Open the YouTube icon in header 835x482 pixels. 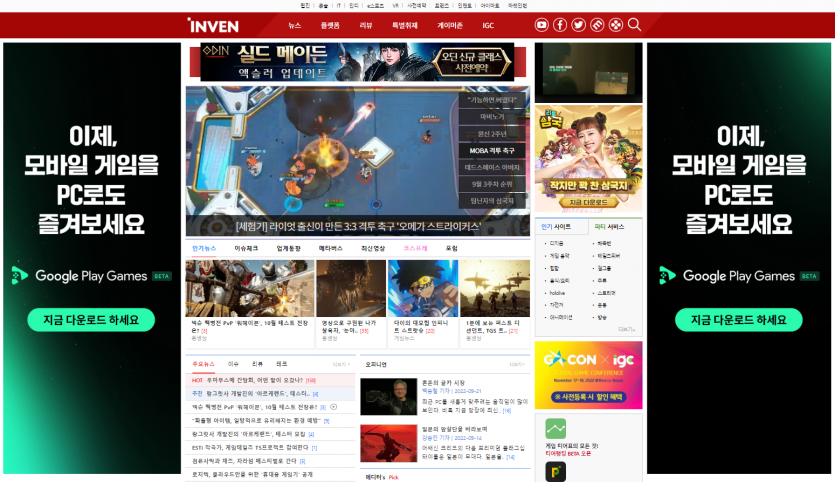(x=542, y=25)
